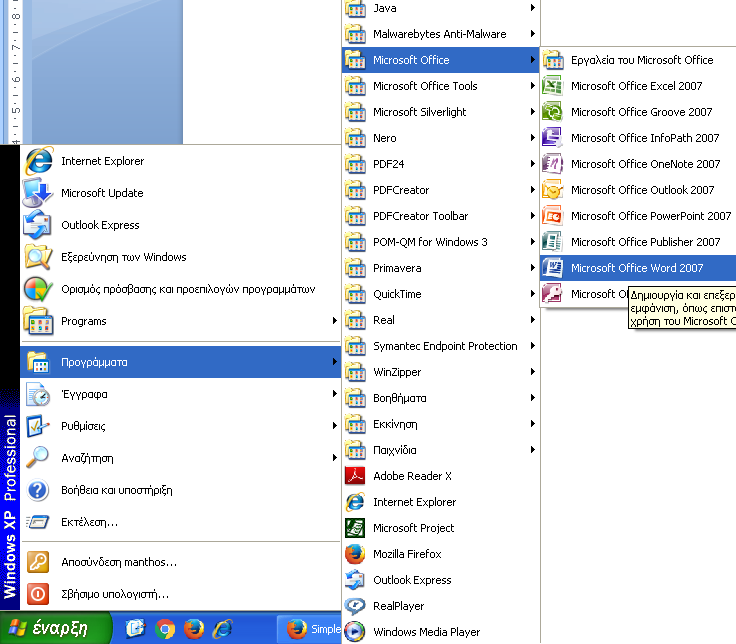Launch Outlook Express from the Programs list
The width and height of the screenshot is (736, 644).
pyautogui.click(x=441, y=580)
